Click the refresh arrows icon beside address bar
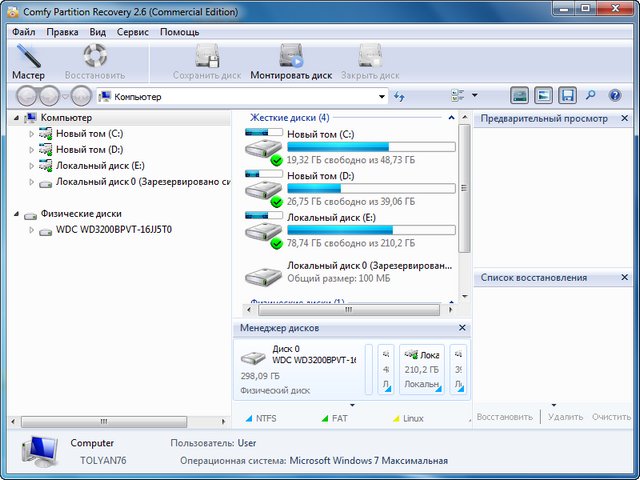Screen dimensions: 640x480 tap(400, 97)
